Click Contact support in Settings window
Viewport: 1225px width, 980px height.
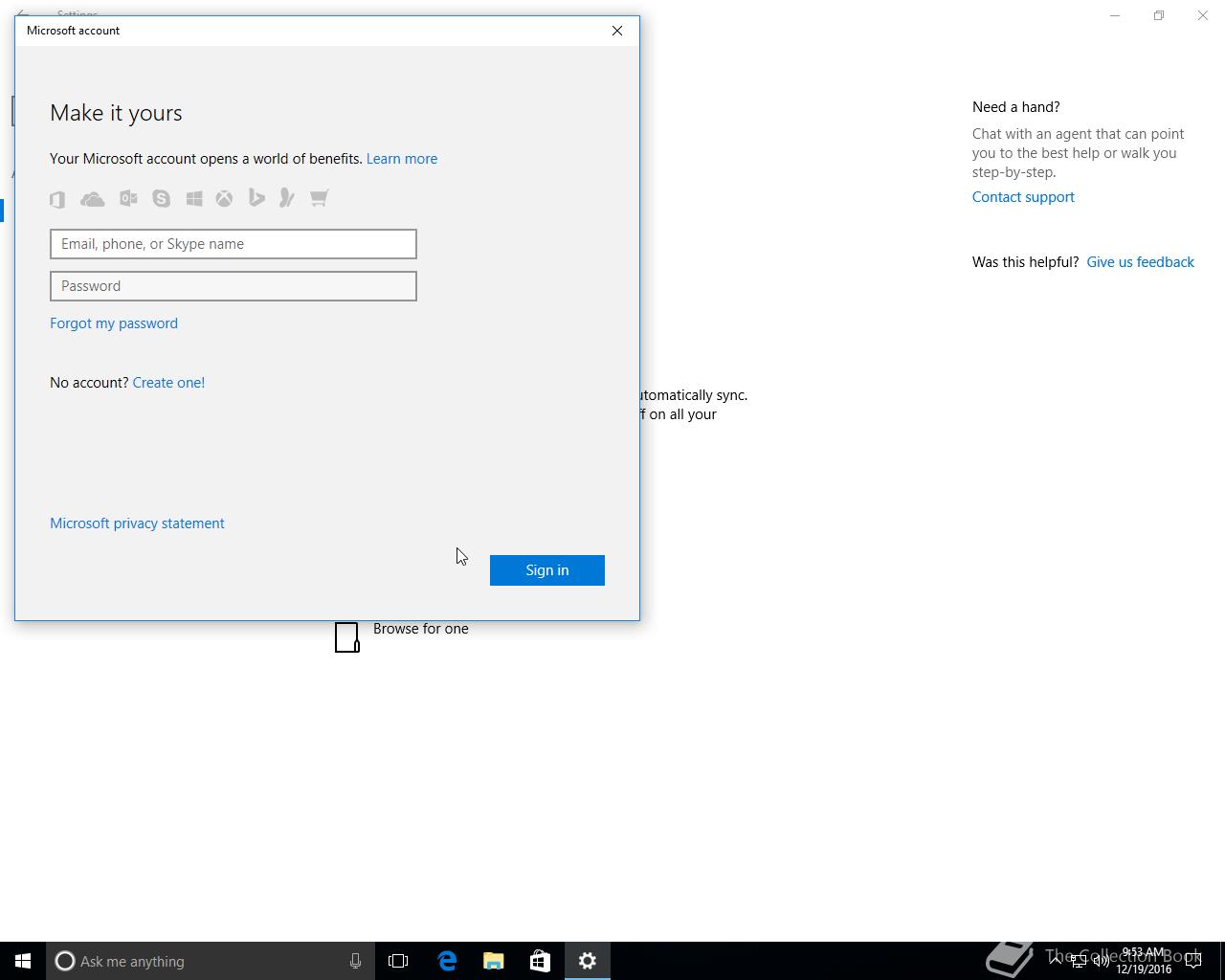pyautogui.click(x=1023, y=197)
